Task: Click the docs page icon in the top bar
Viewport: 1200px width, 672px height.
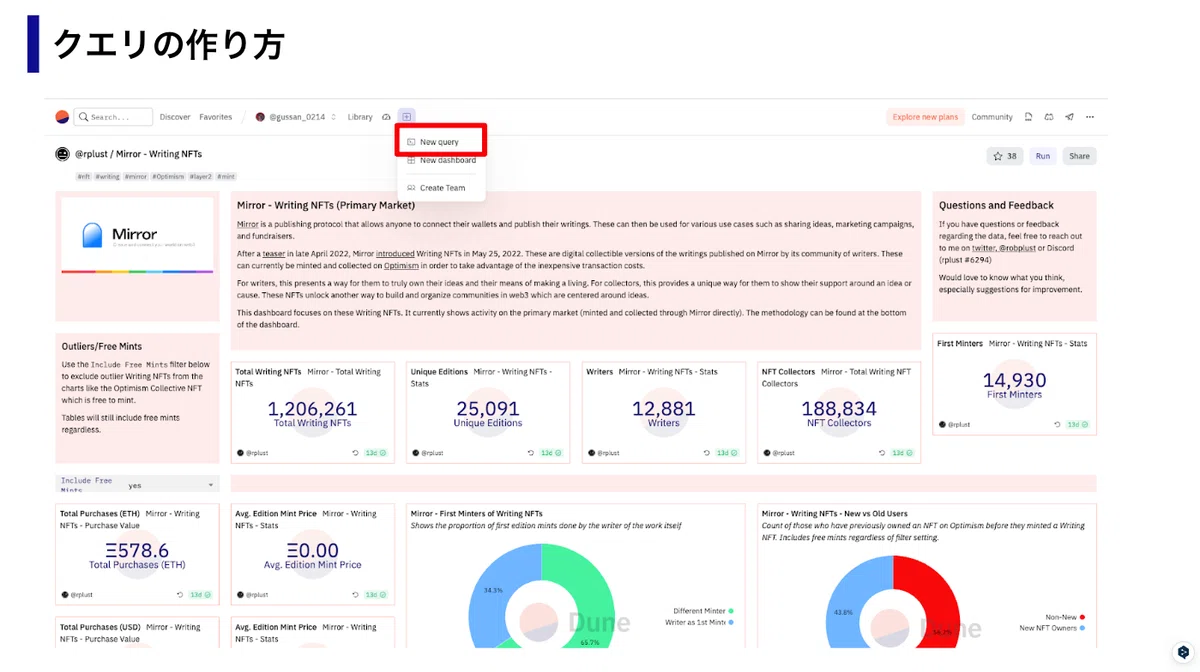Action: (1029, 117)
